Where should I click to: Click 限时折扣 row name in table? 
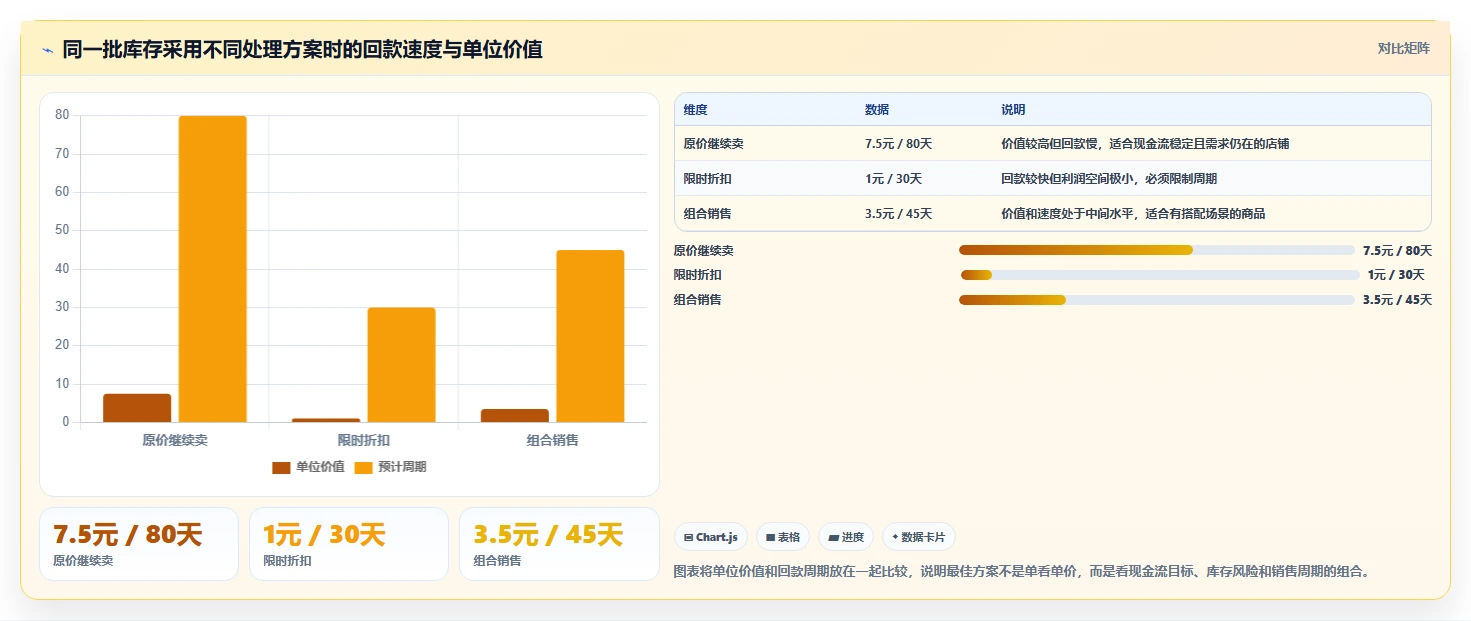click(x=708, y=179)
